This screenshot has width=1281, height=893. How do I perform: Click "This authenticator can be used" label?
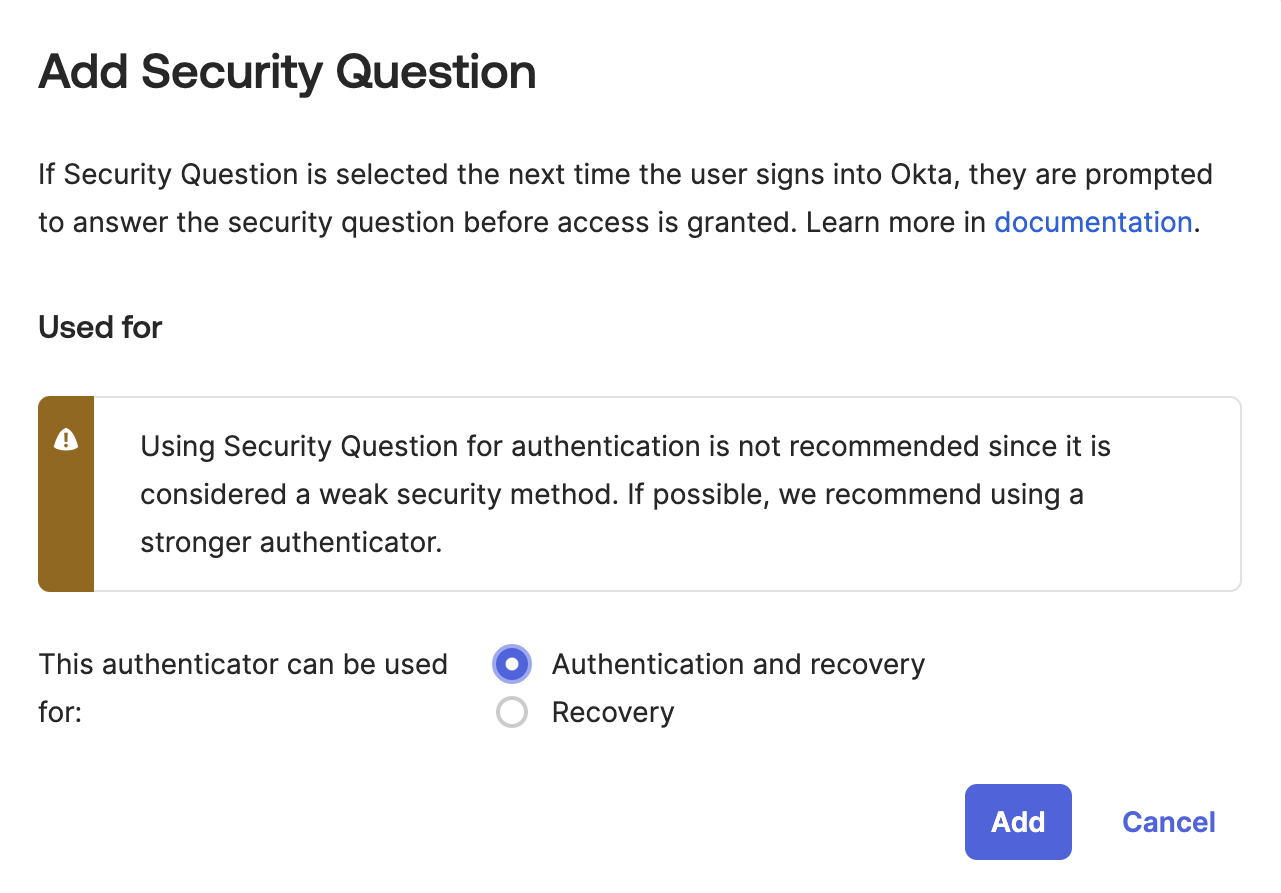(x=243, y=665)
